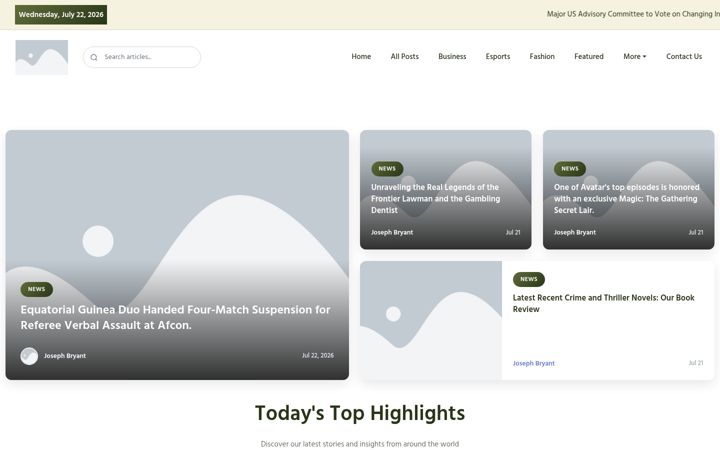Go to Contact Us page
This screenshot has height=450, width=720.
point(684,56)
